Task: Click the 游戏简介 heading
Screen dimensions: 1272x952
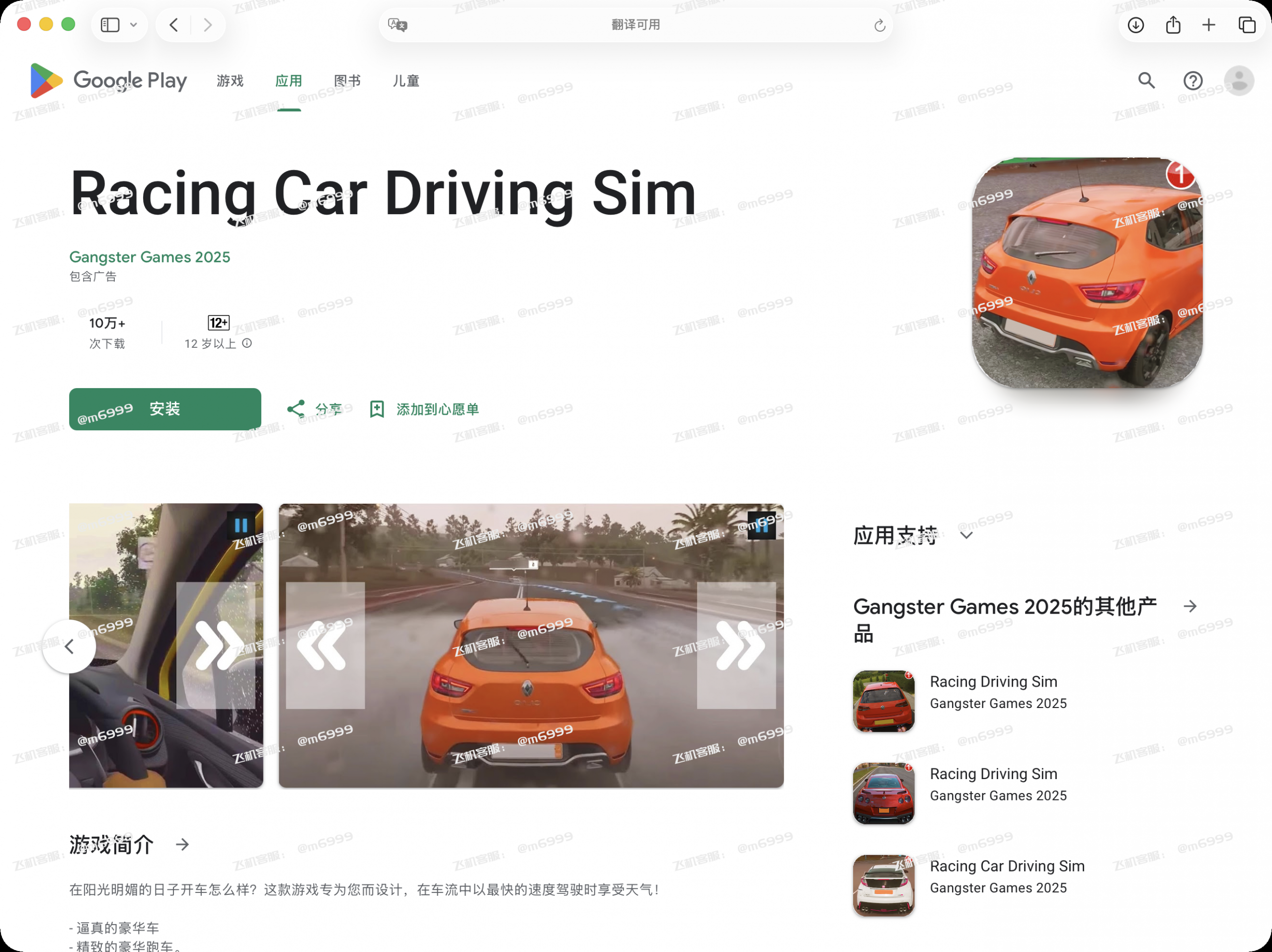Action: 112,844
